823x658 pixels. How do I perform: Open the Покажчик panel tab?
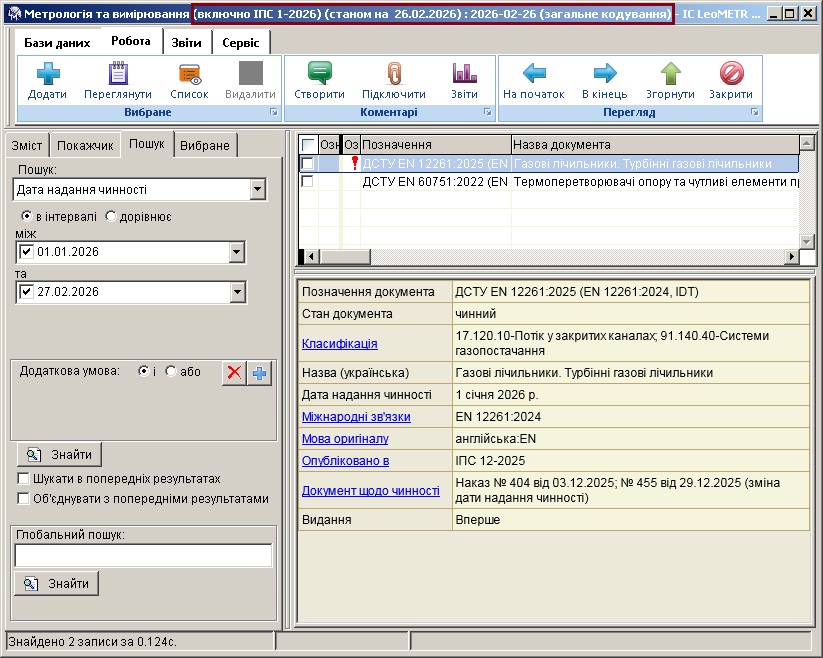click(85, 145)
